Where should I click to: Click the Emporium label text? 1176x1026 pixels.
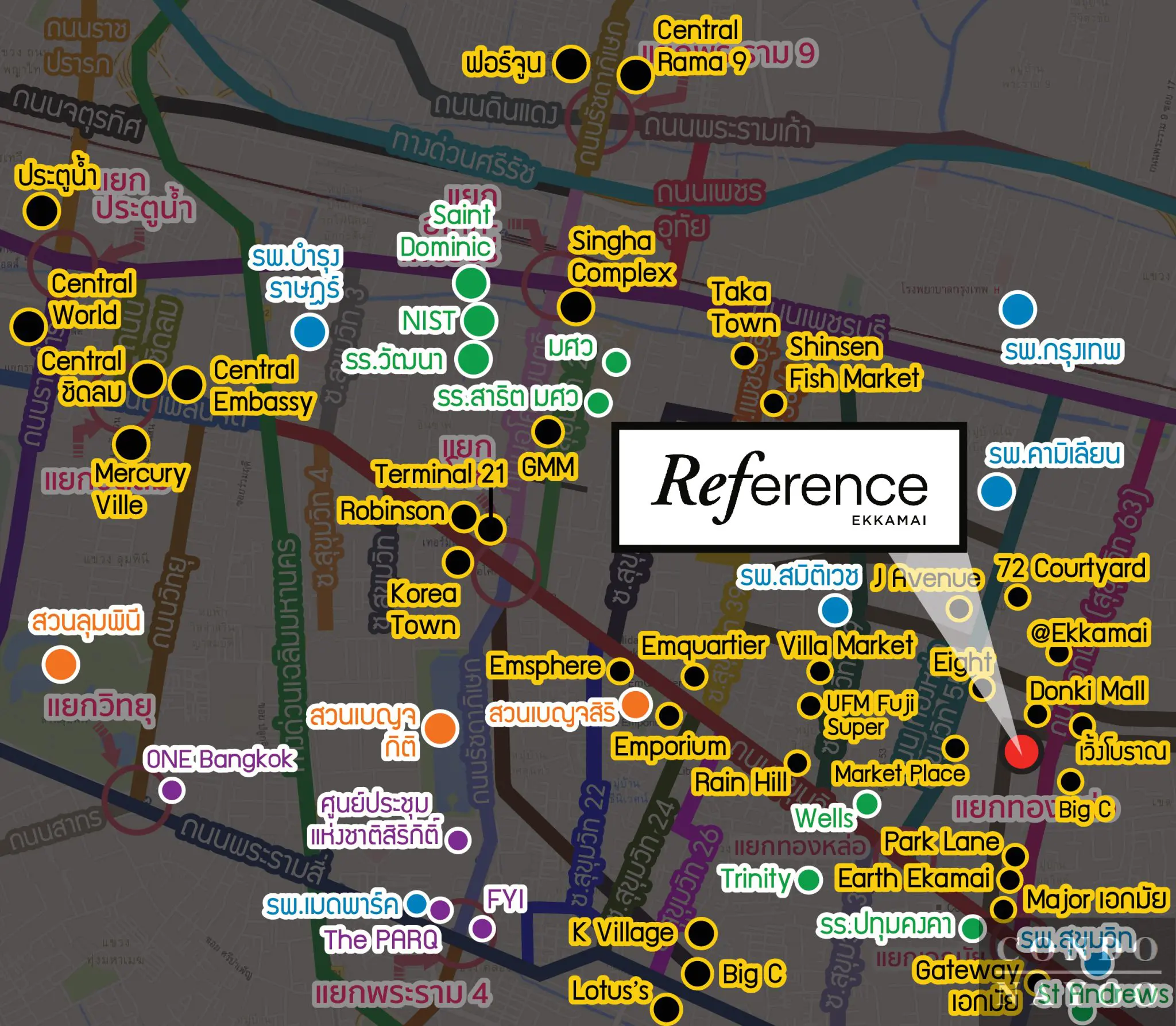pyautogui.click(x=671, y=747)
